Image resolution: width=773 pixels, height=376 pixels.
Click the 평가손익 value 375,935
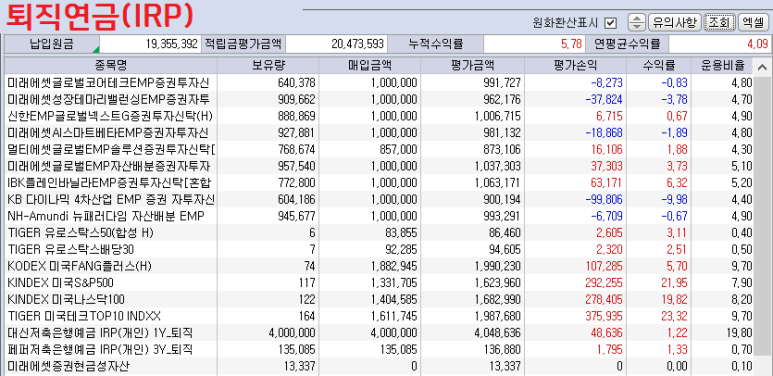tap(604, 316)
